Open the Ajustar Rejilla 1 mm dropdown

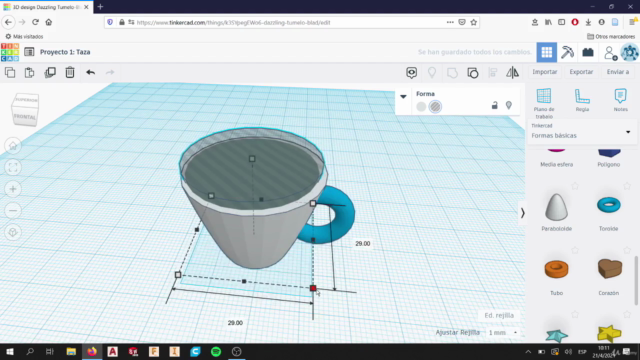(x=502, y=333)
